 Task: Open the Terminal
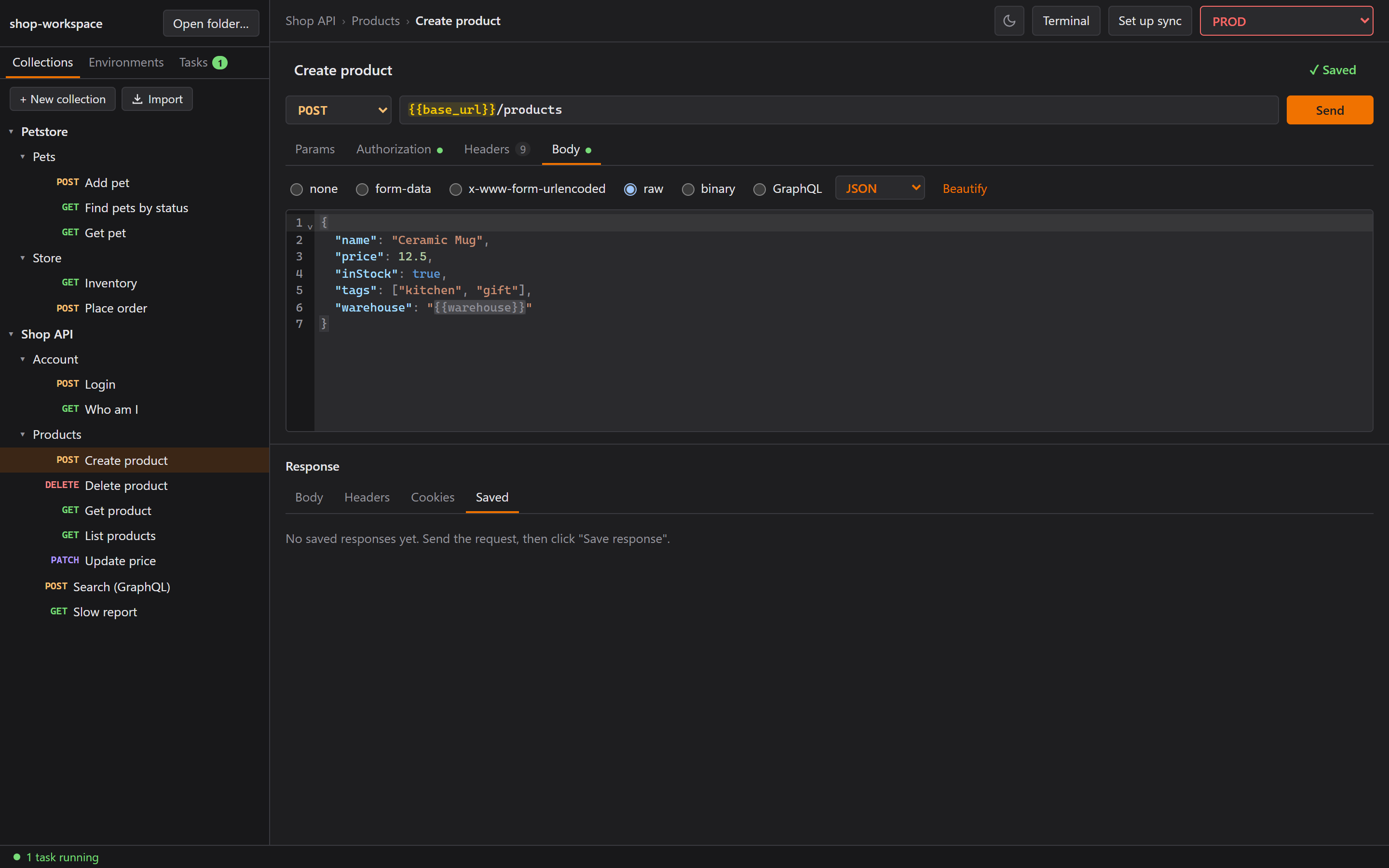coord(1066,21)
